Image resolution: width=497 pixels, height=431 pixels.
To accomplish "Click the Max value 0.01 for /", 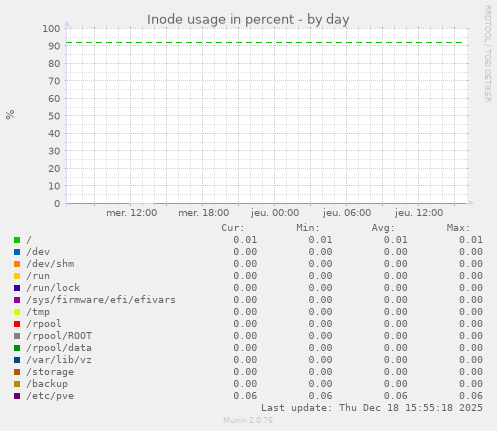I will [471, 240].
